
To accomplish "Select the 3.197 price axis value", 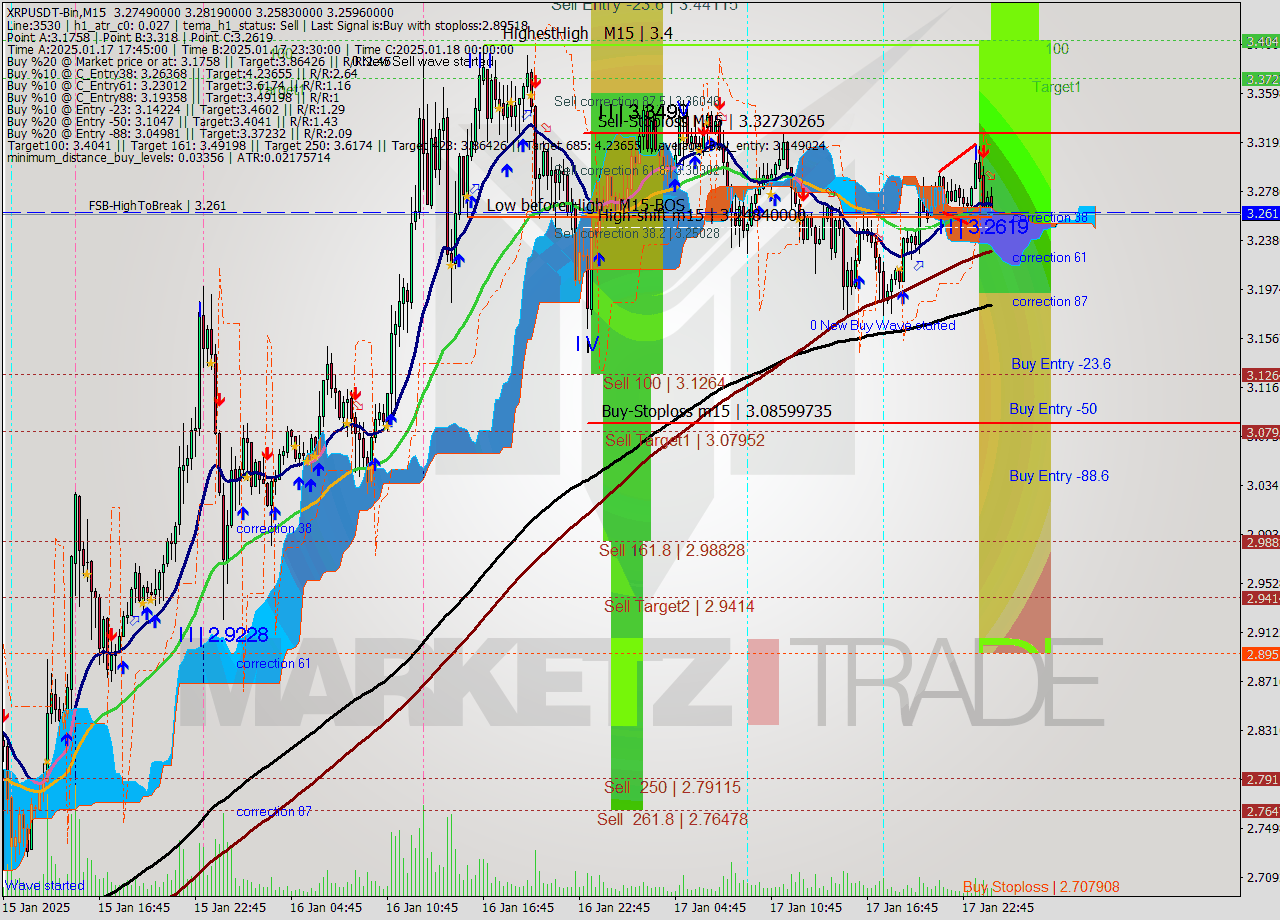I will click(1262, 290).
